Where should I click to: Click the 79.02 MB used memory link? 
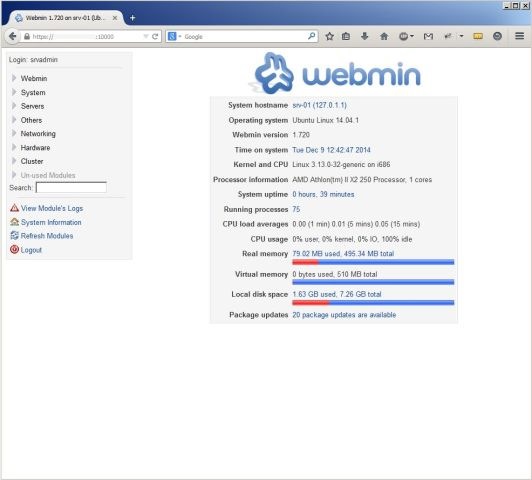click(x=343, y=254)
